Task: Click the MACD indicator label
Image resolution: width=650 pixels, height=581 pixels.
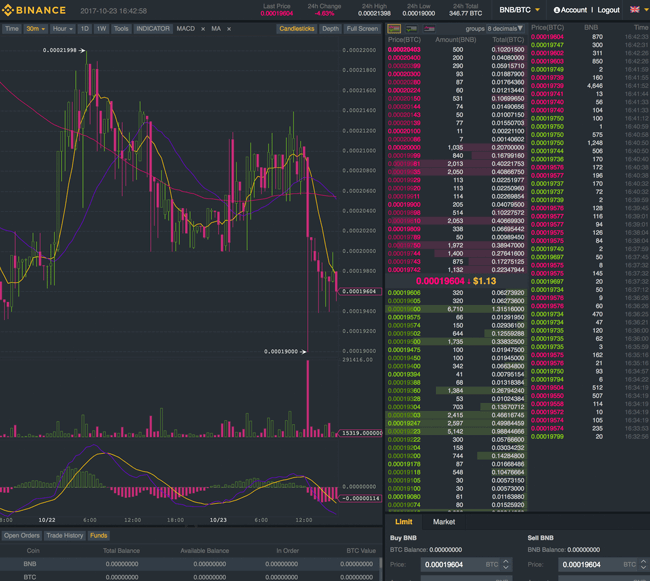Action: (x=186, y=29)
